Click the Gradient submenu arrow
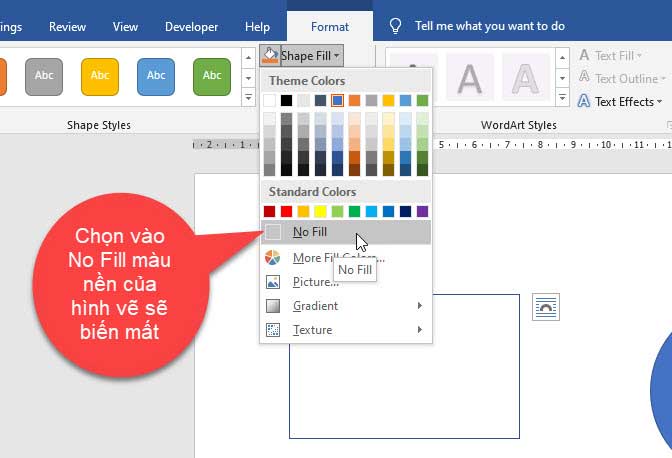 pos(420,305)
